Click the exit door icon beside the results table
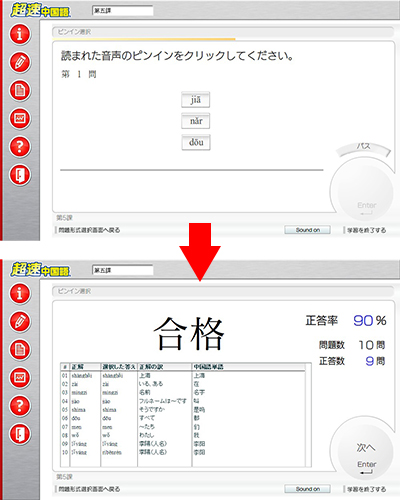 coord(20,434)
